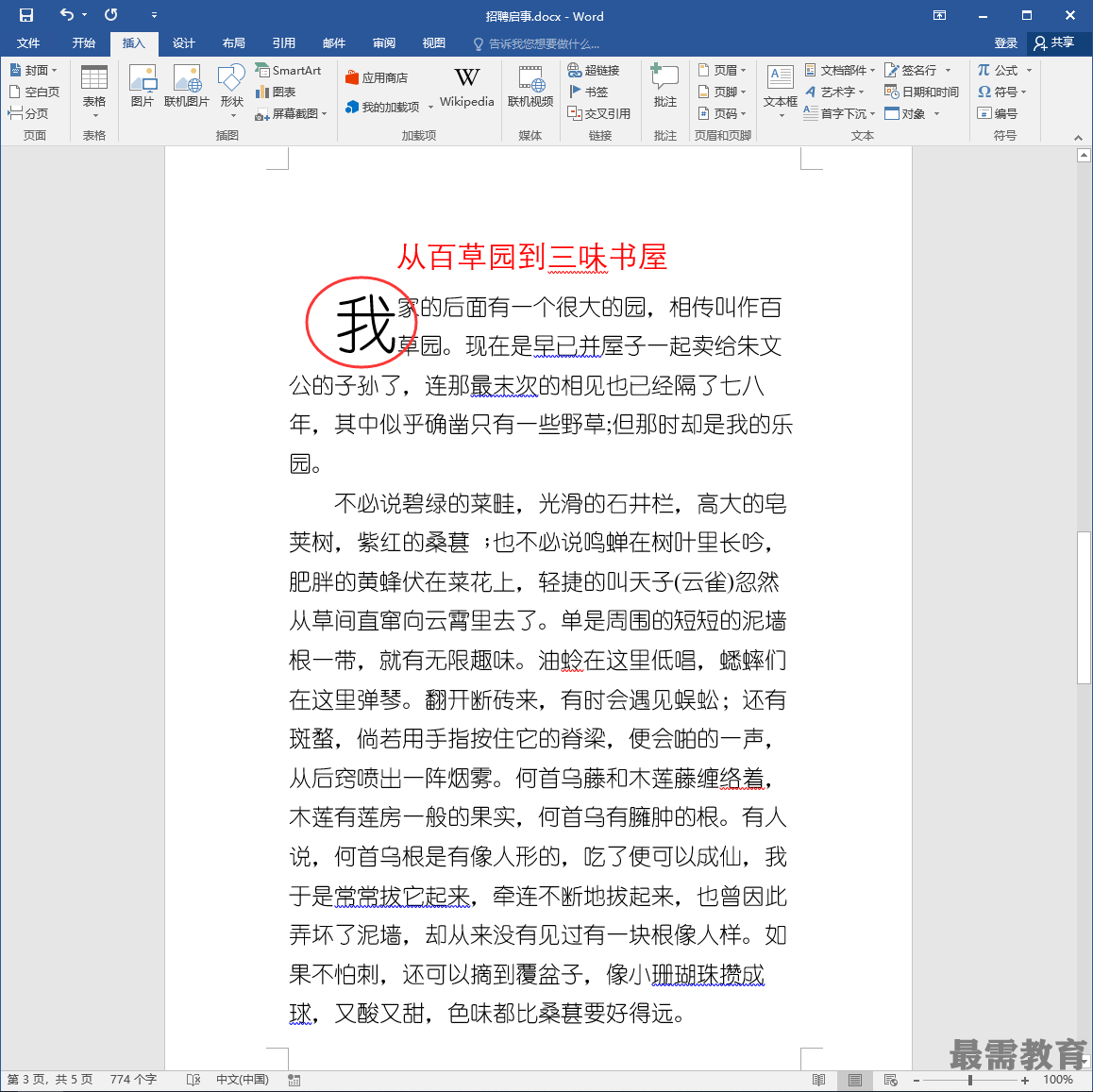This screenshot has width=1093, height=1092.
Task: Click the Redo icon in title bar
Action: [110, 15]
